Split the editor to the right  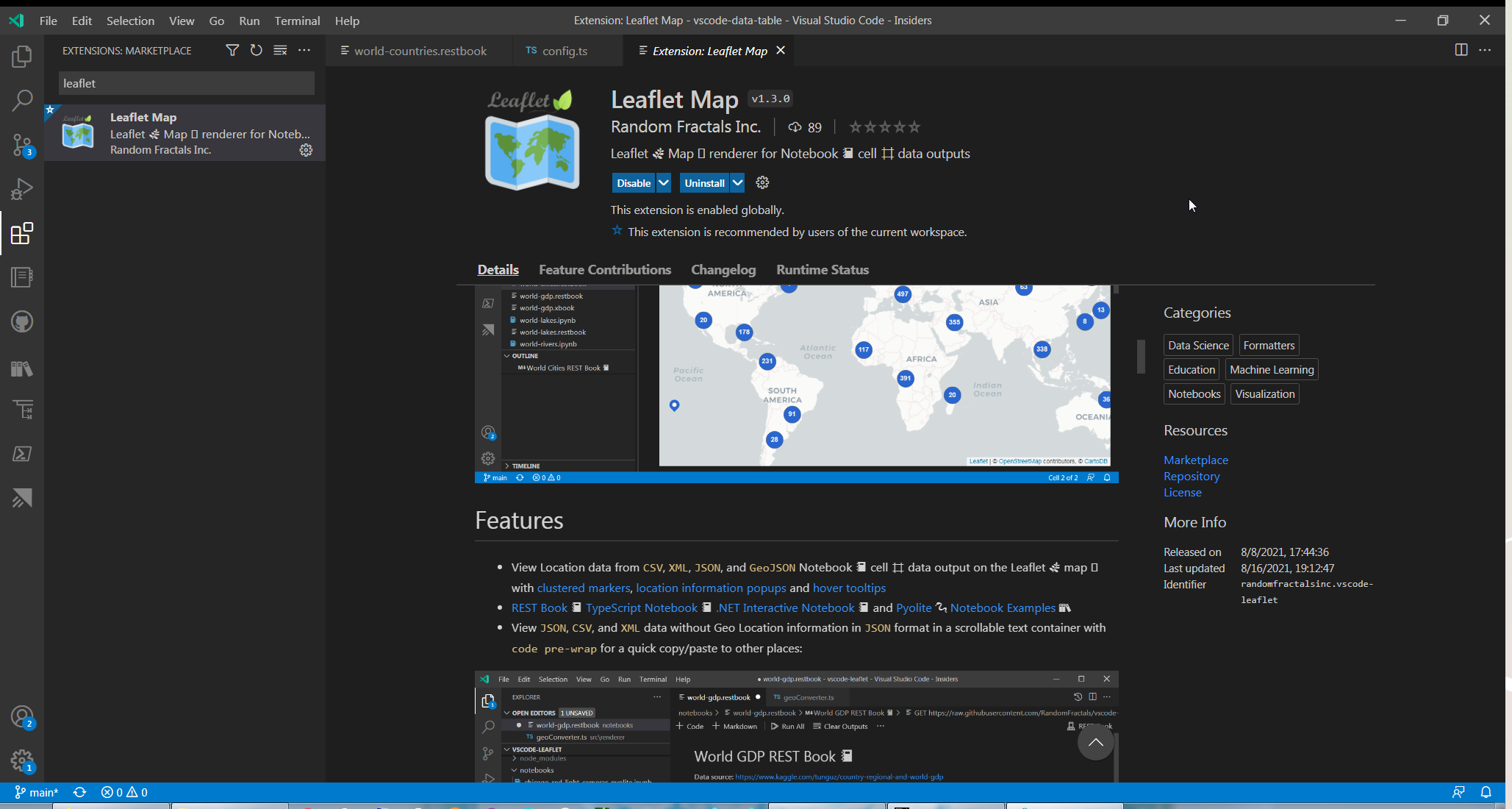click(1461, 50)
